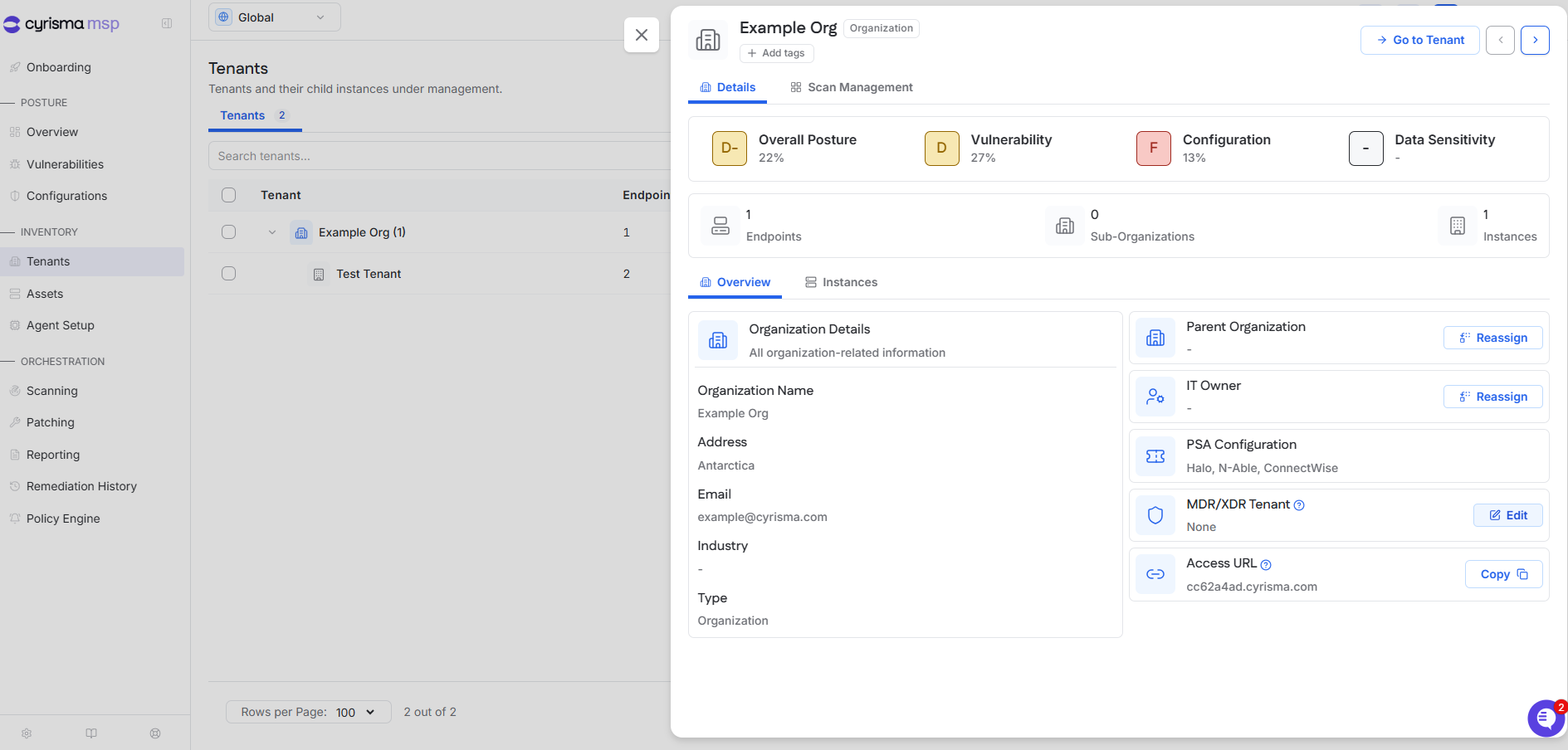Edit the MDR/XDR Tenant setting

(x=1507, y=515)
